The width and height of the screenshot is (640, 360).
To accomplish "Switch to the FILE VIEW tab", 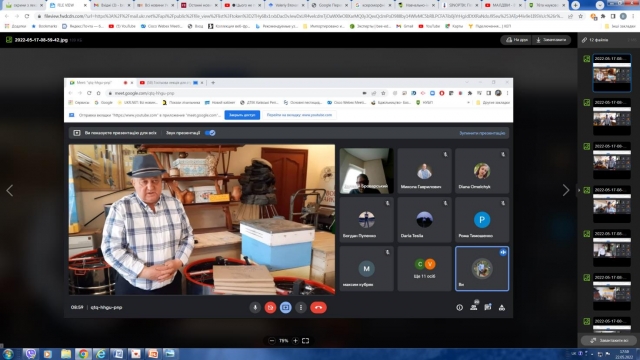I will coord(65,5).
